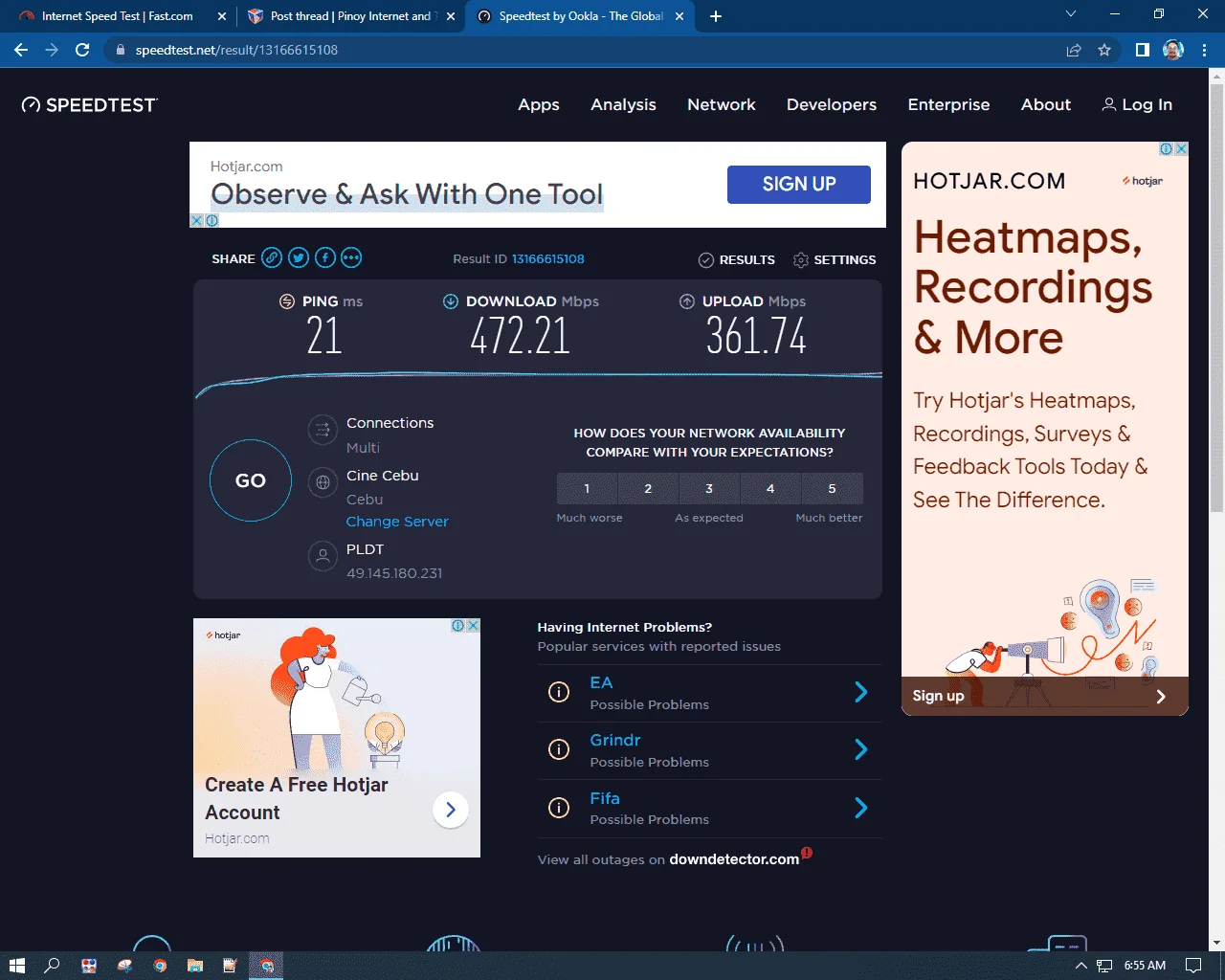Click the clock showing 6:55 AM
The width and height of the screenshot is (1225, 980).
point(1145,966)
